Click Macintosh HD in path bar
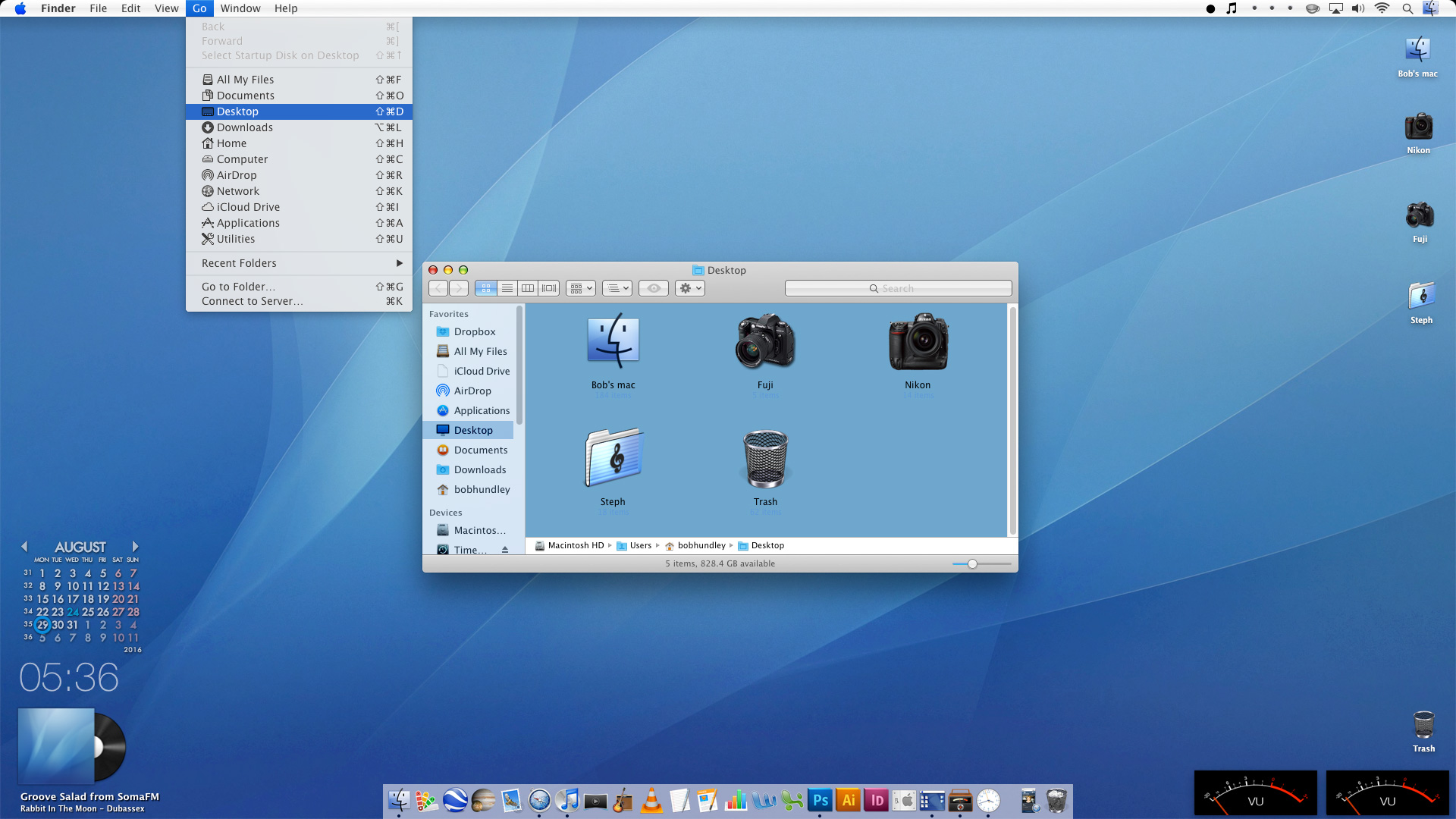Viewport: 1456px width, 819px height. [570, 545]
